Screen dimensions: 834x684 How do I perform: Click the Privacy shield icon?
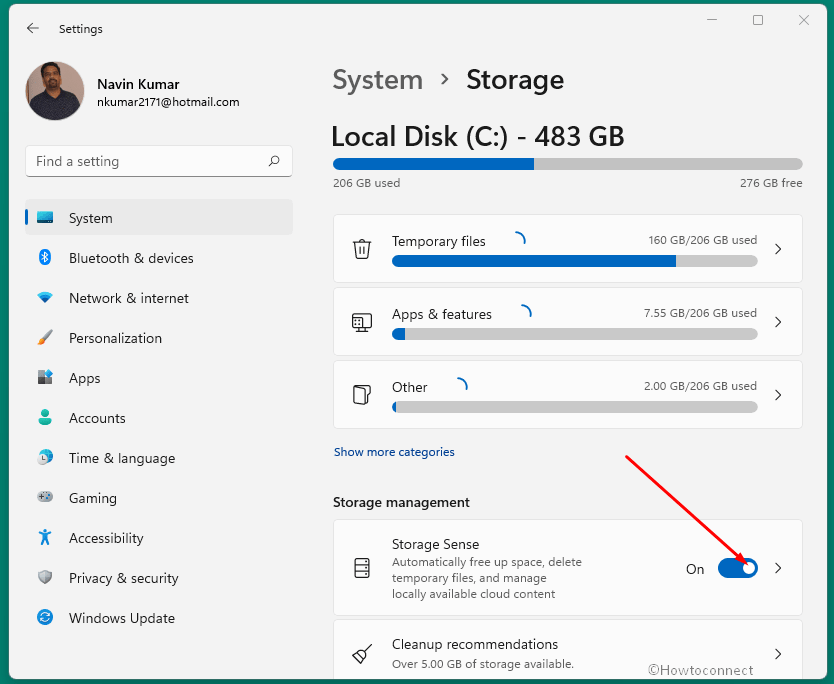pos(45,577)
